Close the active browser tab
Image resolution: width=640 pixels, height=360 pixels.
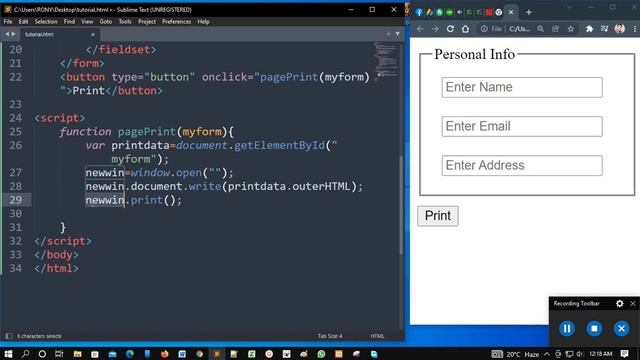tap(511, 12)
